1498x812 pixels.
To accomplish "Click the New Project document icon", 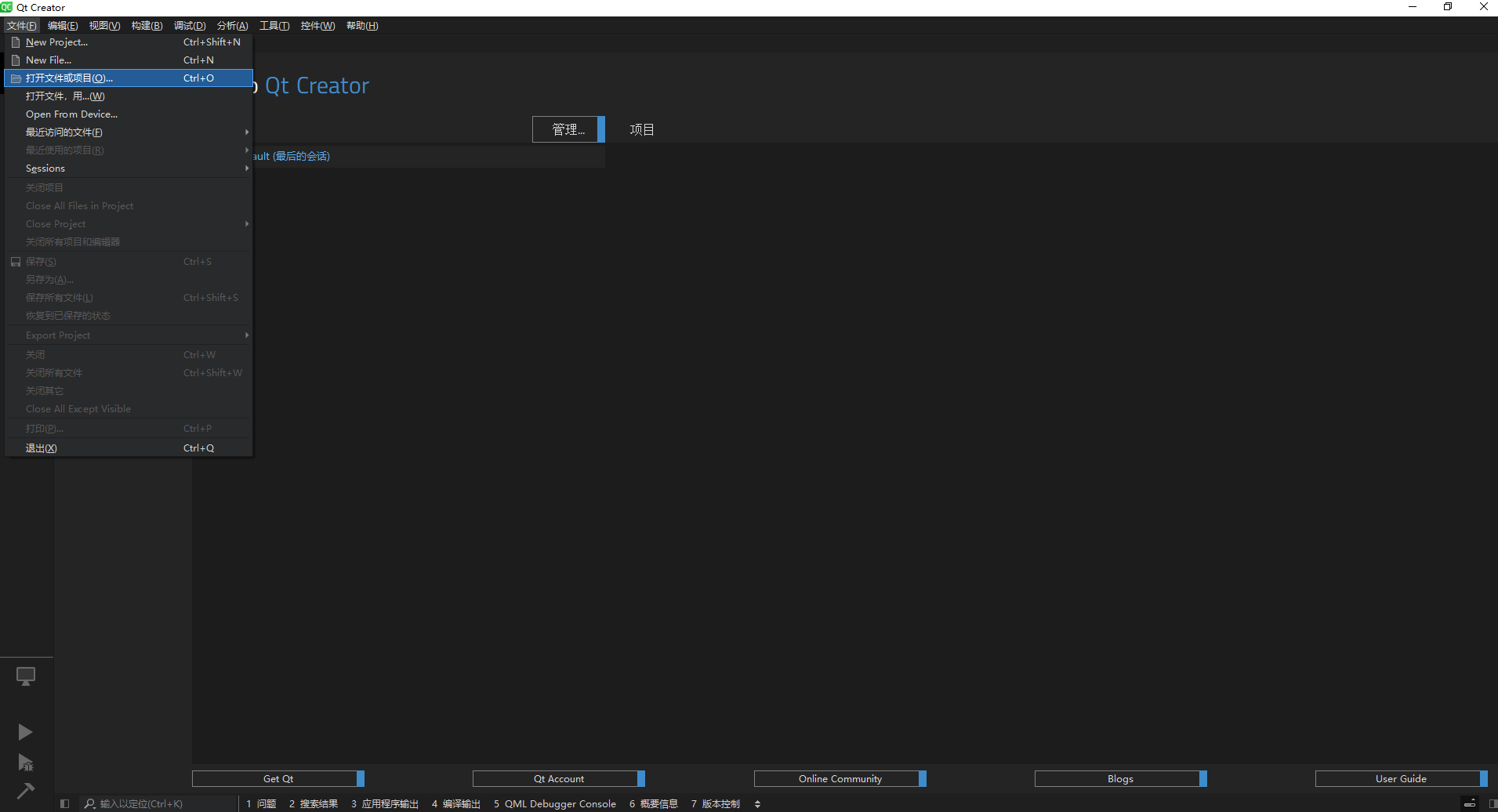I will (x=16, y=42).
